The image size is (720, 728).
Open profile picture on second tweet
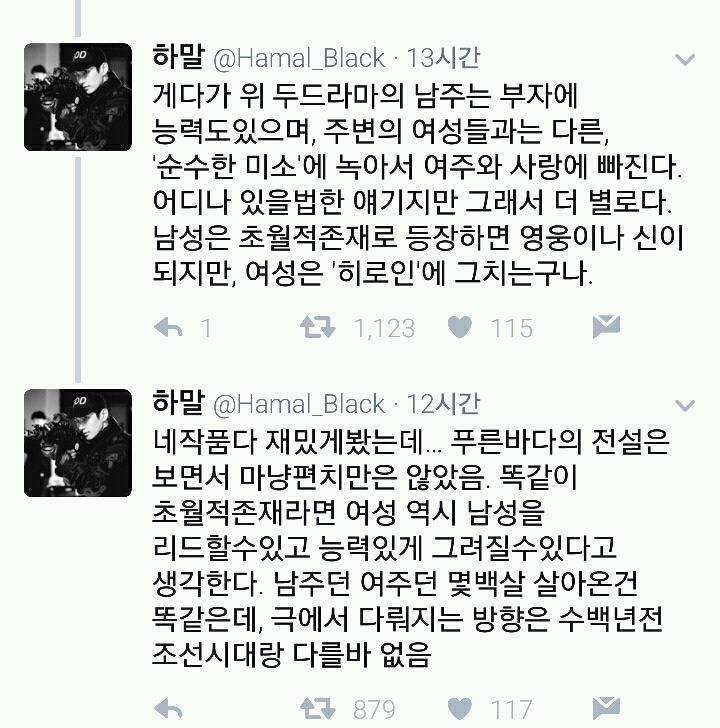click(x=78, y=443)
